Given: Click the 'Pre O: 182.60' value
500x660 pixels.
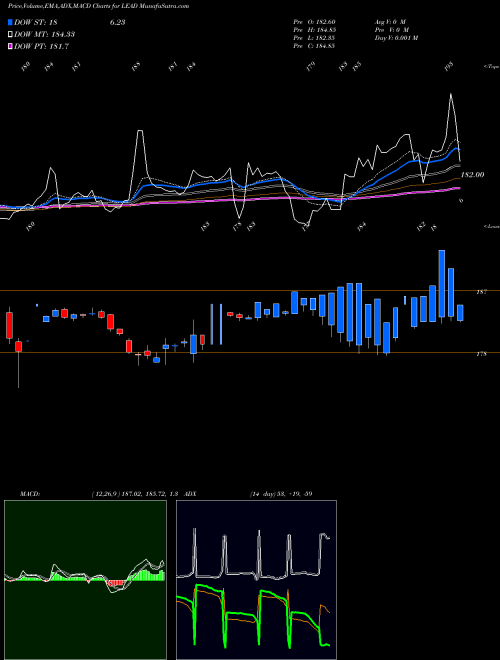Looking at the screenshot, I should pos(314,22).
